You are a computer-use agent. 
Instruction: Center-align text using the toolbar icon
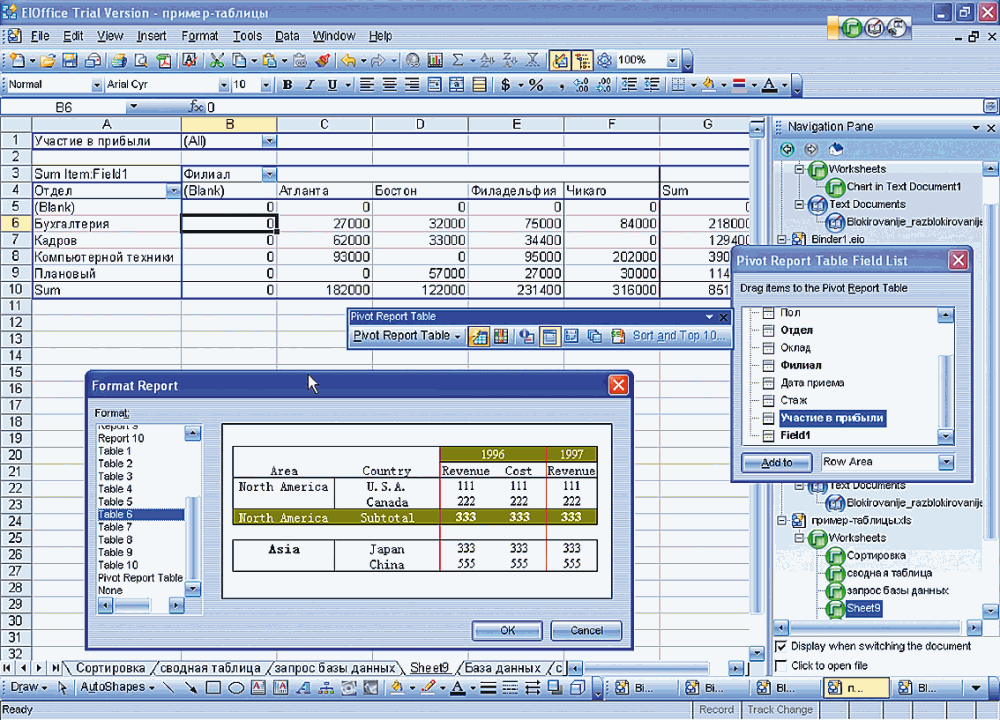(x=390, y=85)
